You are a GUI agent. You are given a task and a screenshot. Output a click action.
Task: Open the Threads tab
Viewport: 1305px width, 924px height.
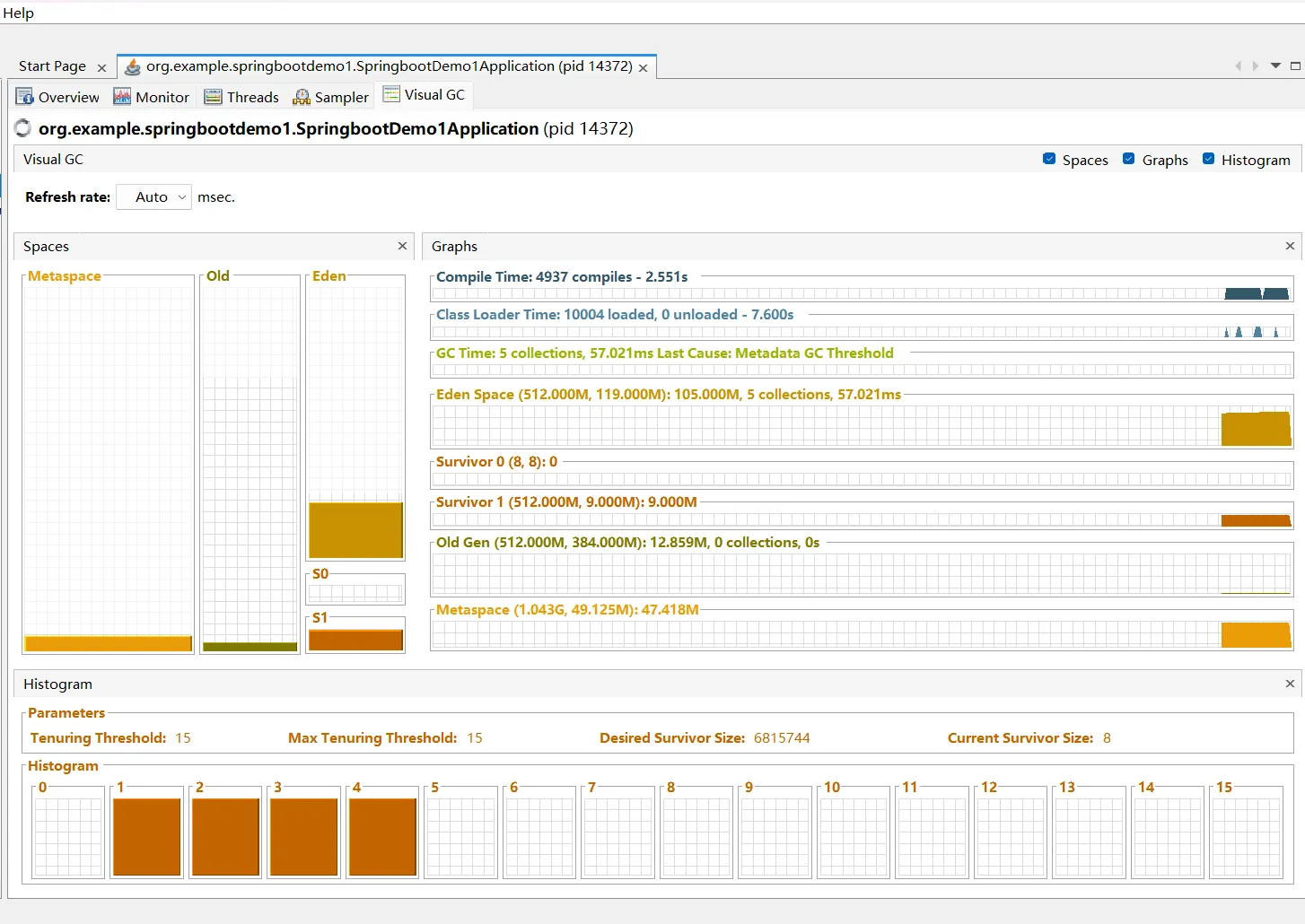[241, 97]
